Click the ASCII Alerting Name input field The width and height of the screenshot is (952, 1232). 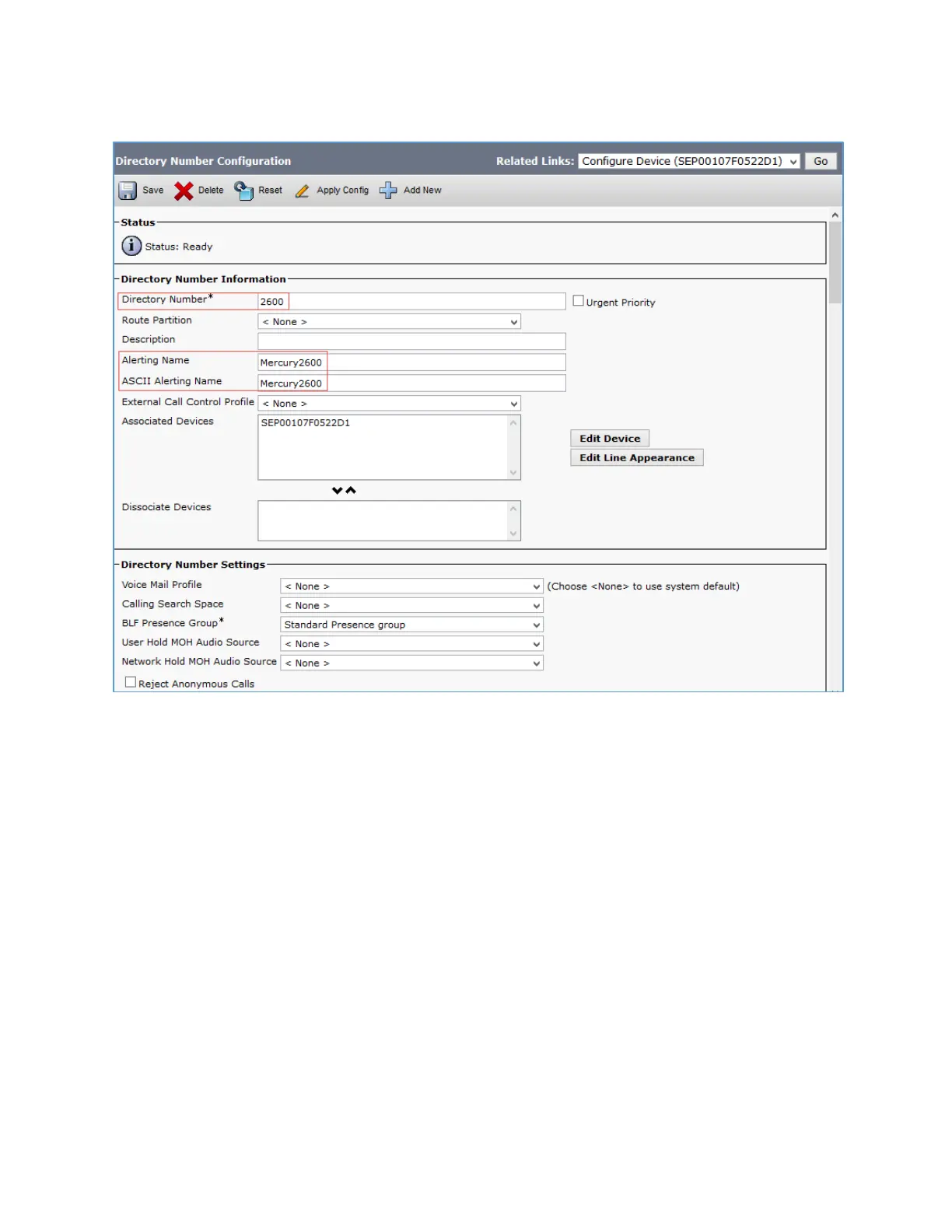(x=411, y=383)
